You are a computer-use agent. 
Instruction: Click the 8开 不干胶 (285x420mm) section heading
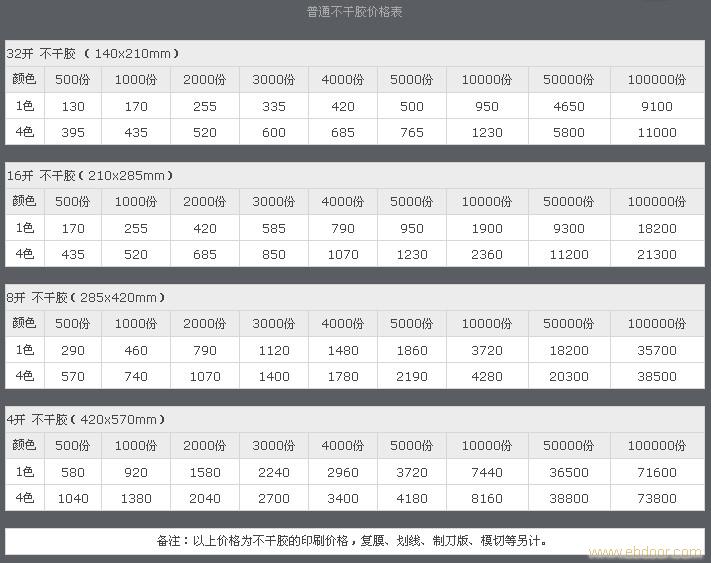click(86, 297)
